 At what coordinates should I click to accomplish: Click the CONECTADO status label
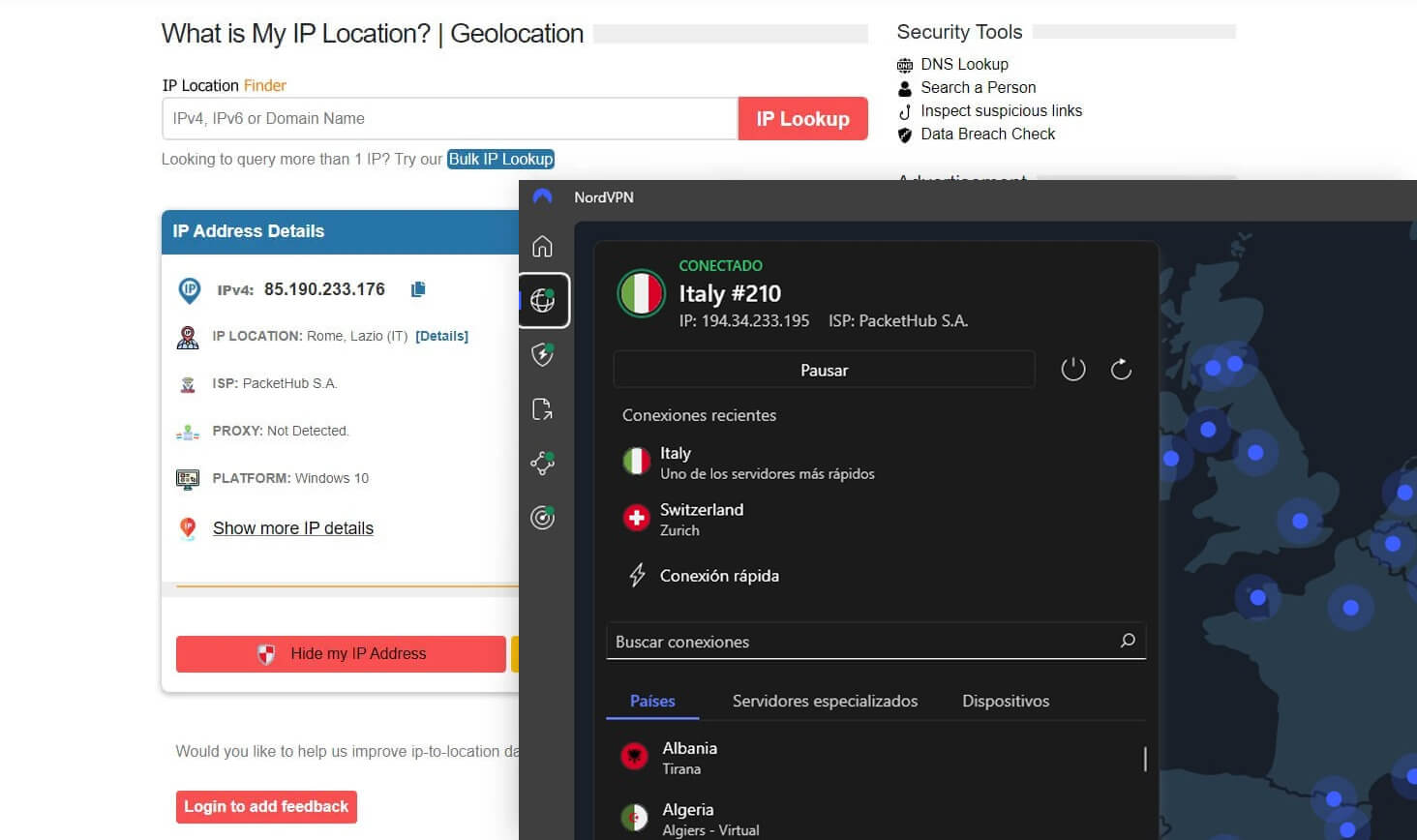[720, 265]
